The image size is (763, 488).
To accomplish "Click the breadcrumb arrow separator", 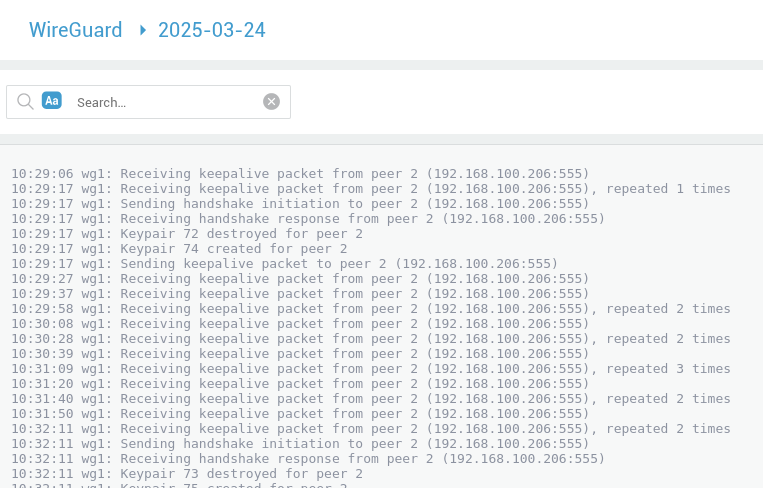I will [143, 30].
